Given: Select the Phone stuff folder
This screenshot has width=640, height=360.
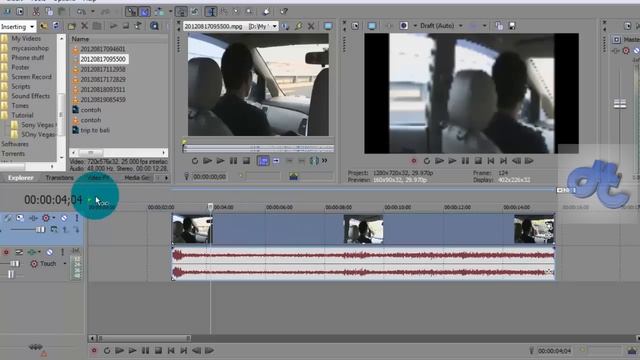Looking at the screenshot, I should click(x=28, y=58).
